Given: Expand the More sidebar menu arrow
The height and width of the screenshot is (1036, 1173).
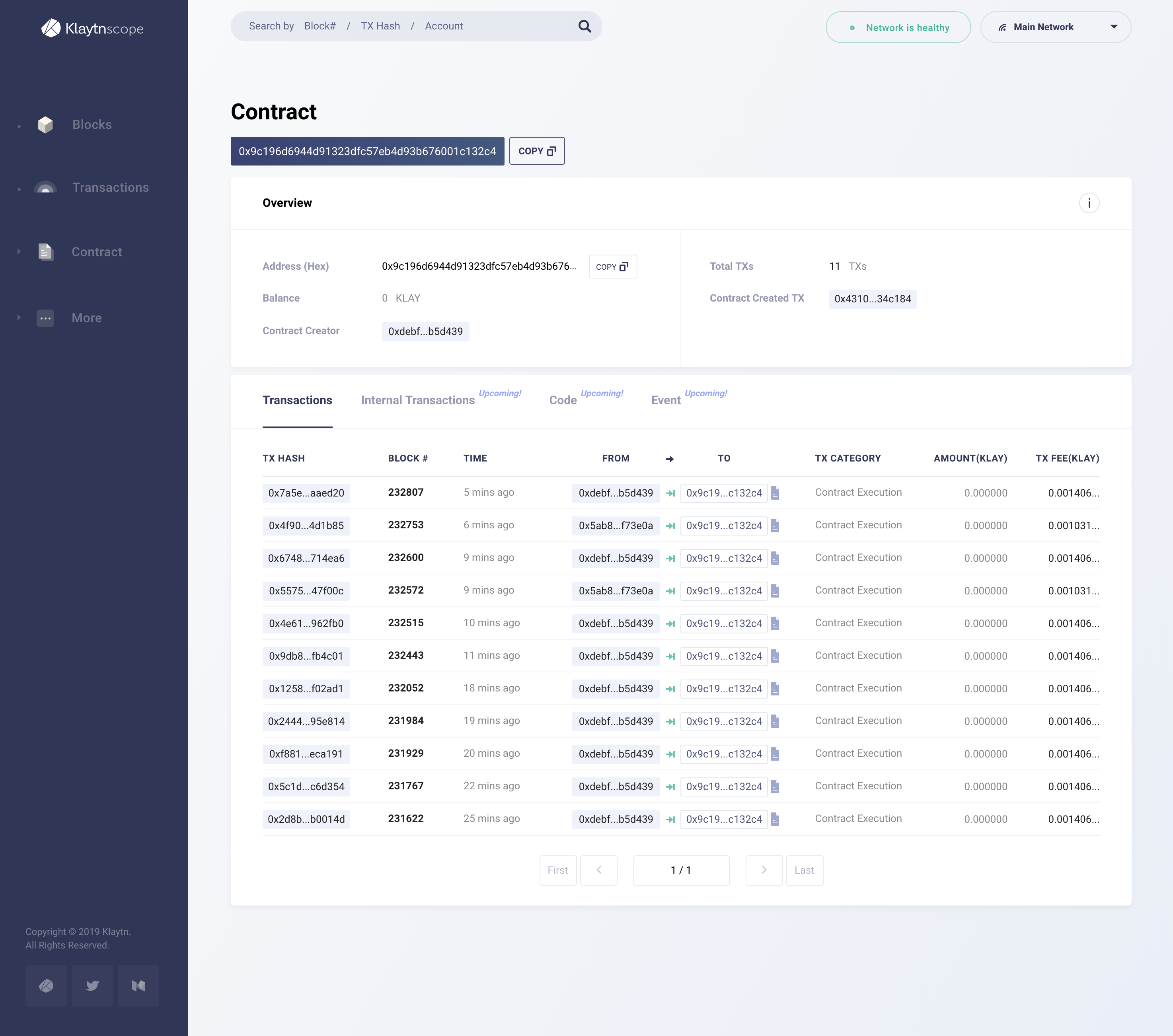Looking at the screenshot, I should (x=19, y=317).
